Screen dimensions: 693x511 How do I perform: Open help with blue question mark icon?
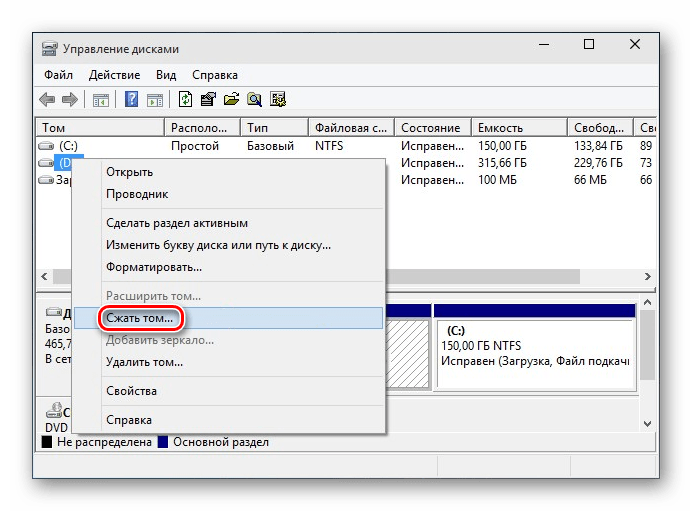coord(132,99)
